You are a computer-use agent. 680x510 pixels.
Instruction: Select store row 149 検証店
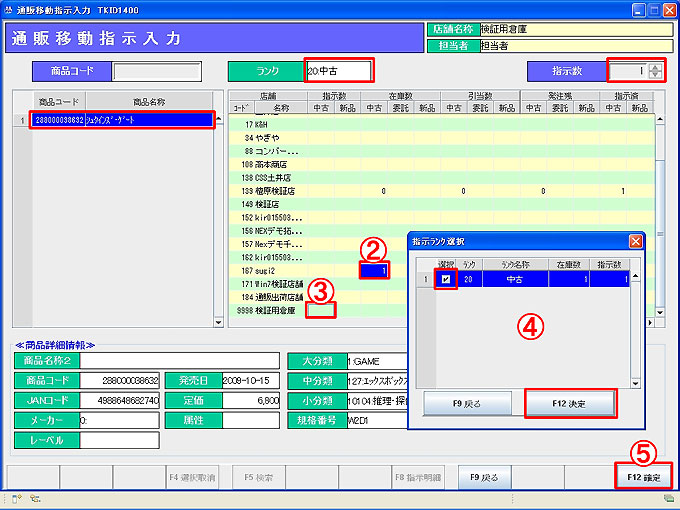pos(441,204)
